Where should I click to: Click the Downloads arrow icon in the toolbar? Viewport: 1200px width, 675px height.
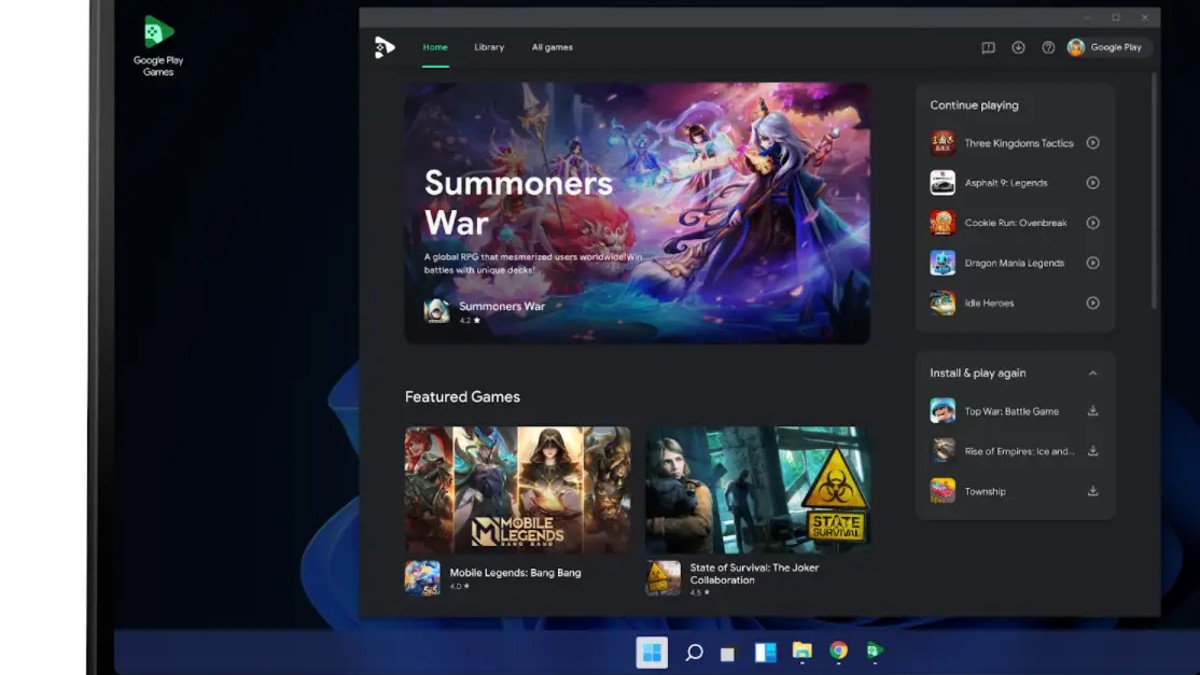(1018, 47)
